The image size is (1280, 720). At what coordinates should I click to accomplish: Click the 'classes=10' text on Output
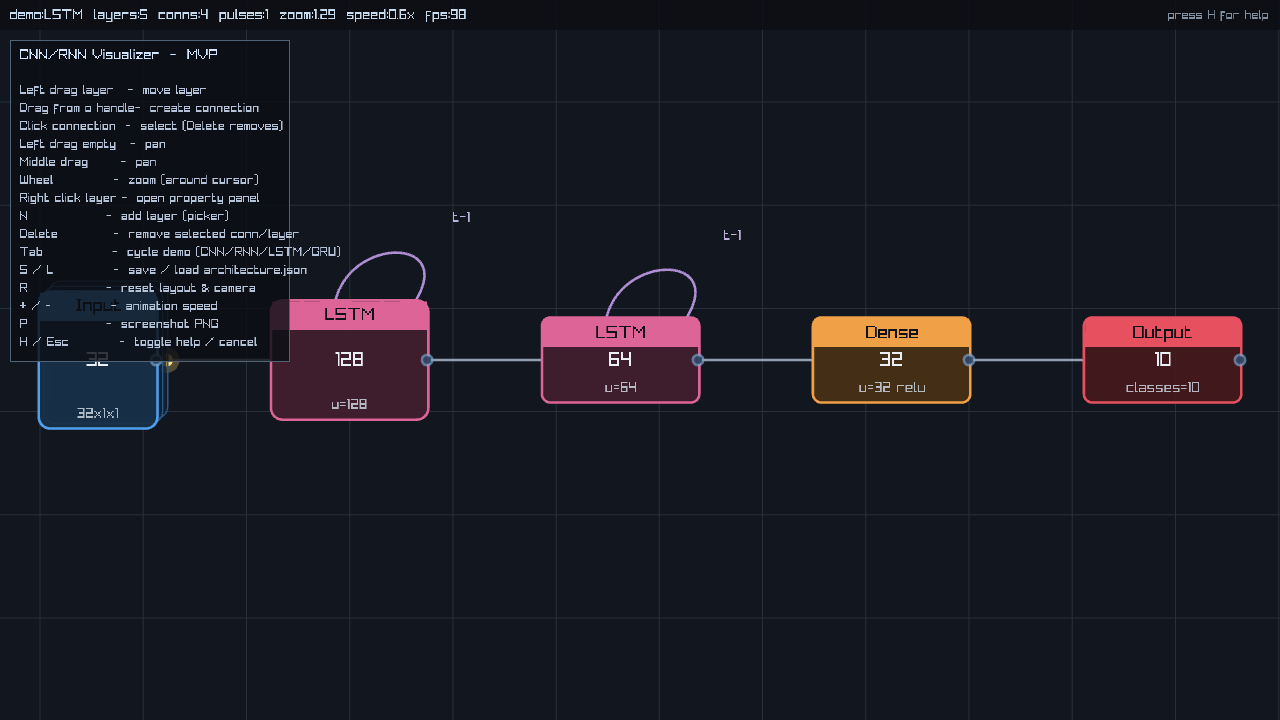[1162, 387]
